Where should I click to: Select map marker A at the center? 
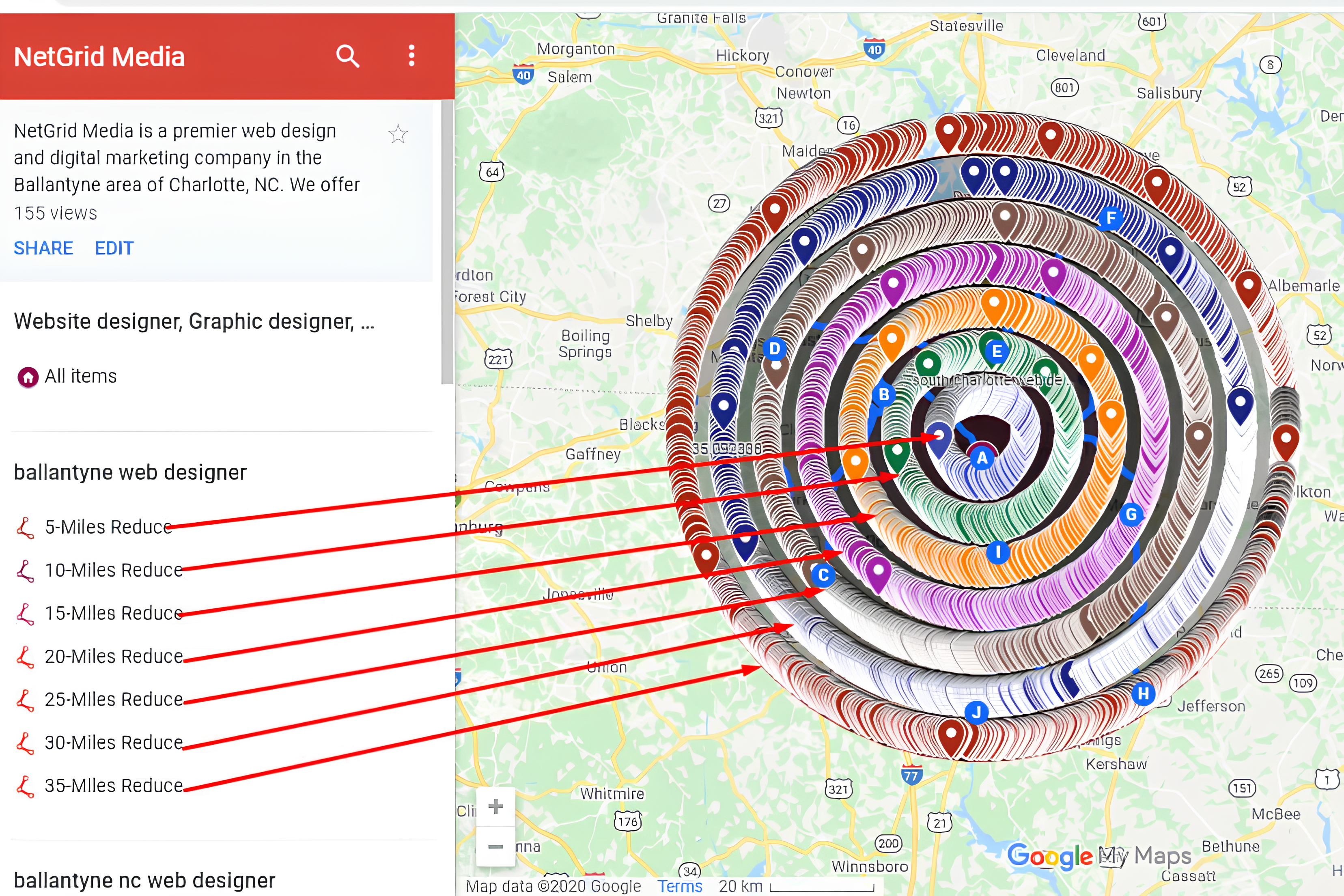[x=982, y=458]
